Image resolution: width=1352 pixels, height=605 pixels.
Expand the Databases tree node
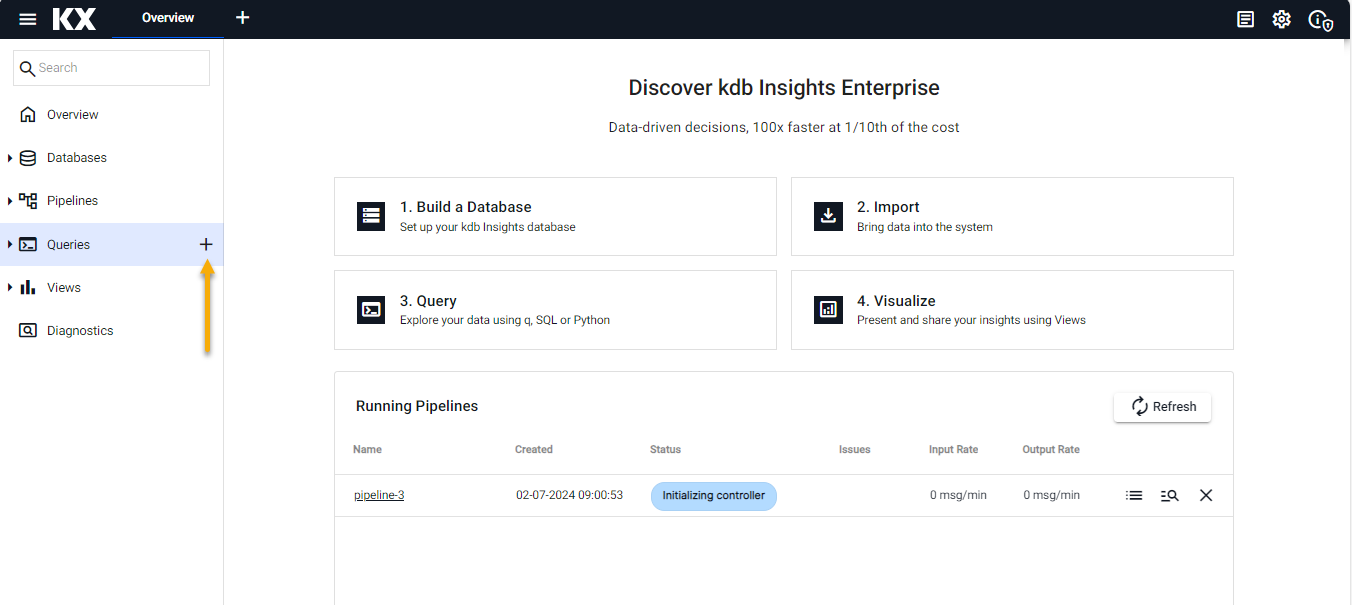[x=10, y=158]
